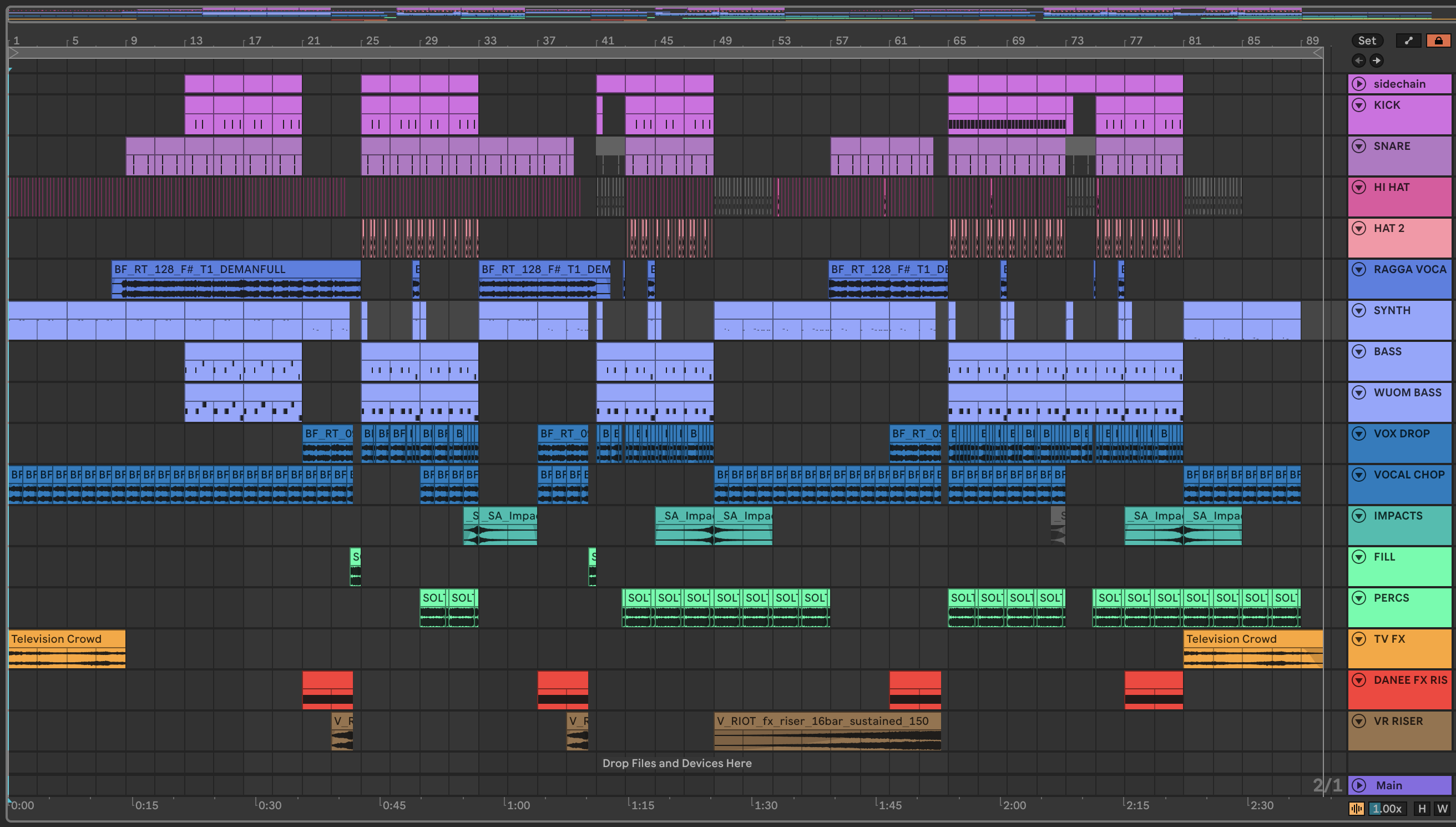Jump to next locator arrow
The image size is (1456, 827).
coord(1377,60)
